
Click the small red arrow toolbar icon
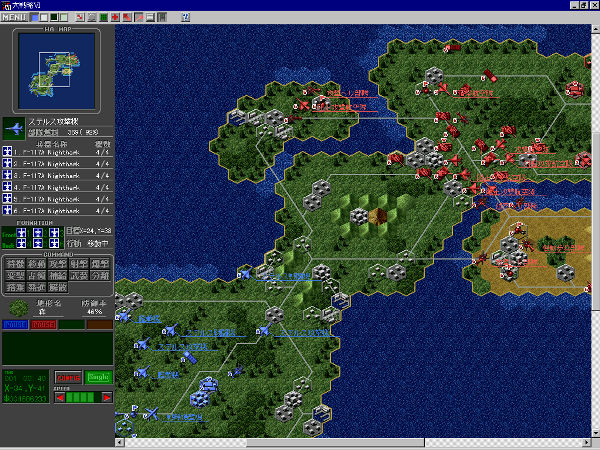pyautogui.click(x=126, y=18)
